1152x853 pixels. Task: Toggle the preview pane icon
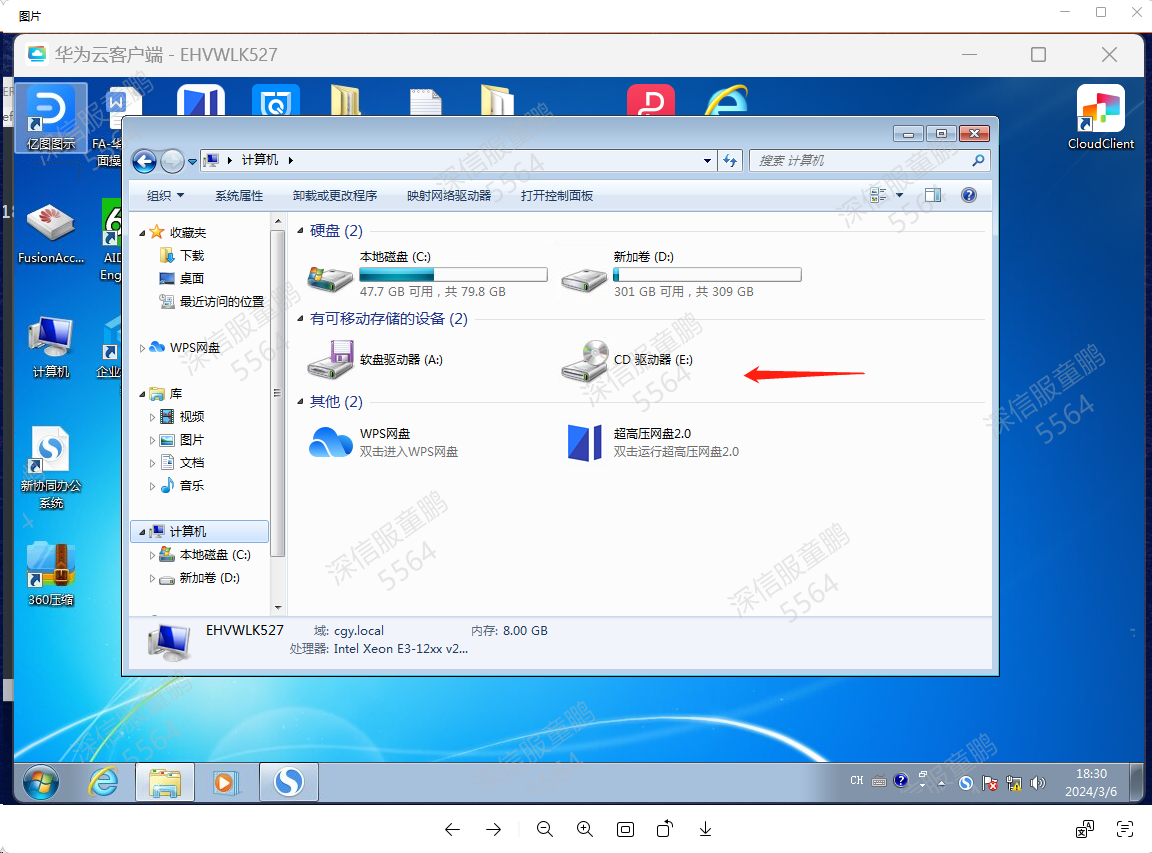933,196
